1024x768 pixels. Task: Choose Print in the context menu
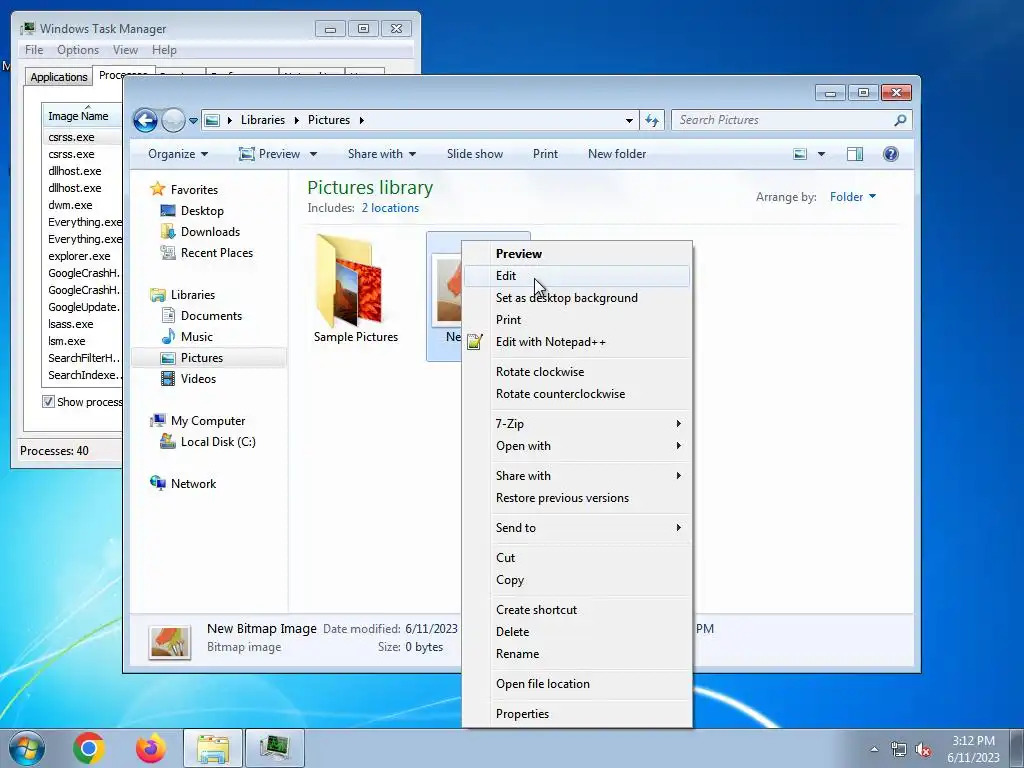pyautogui.click(x=577, y=320)
